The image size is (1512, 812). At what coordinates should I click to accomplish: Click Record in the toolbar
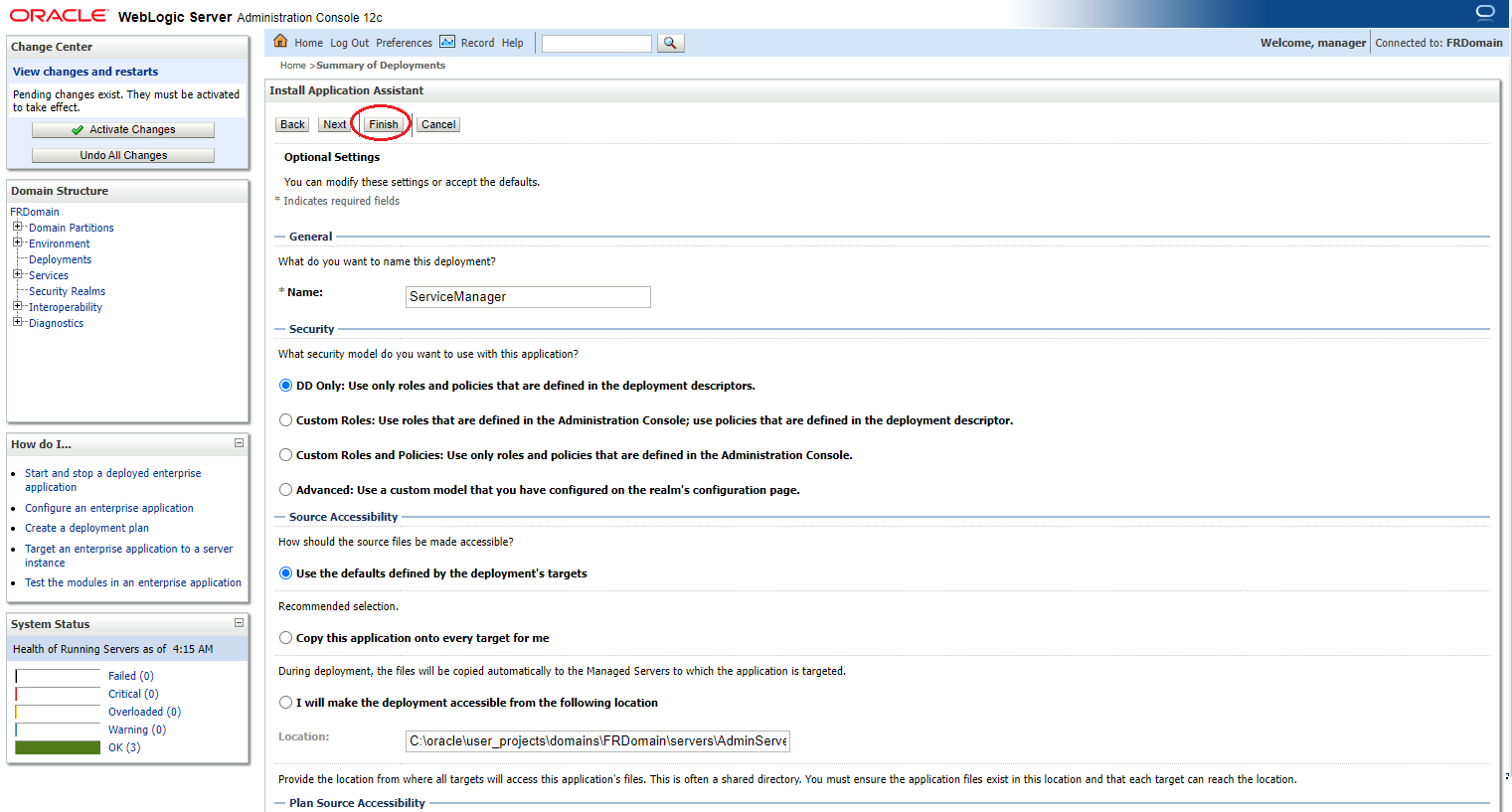coord(477,43)
